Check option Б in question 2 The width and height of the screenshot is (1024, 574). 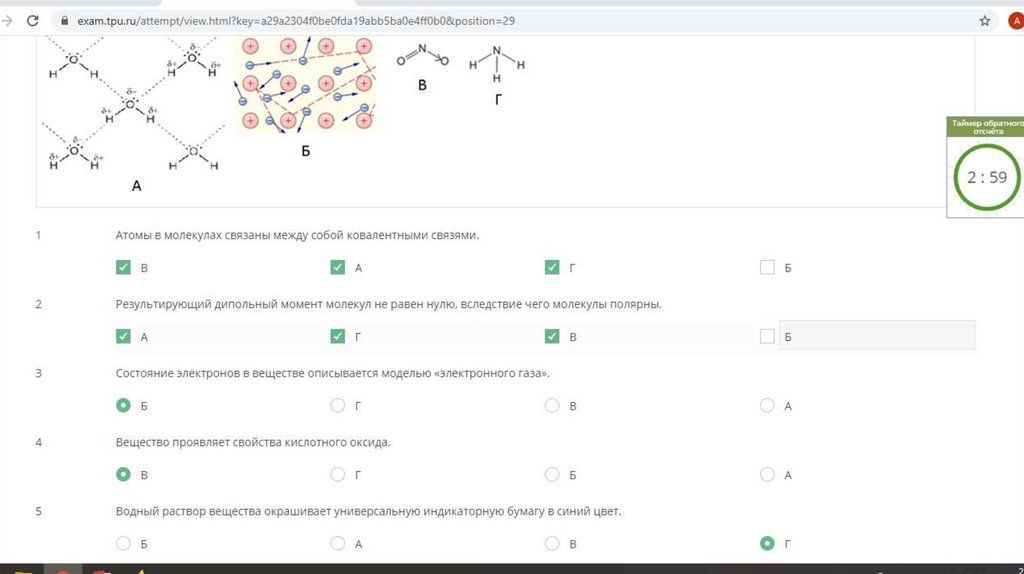(767, 336)
